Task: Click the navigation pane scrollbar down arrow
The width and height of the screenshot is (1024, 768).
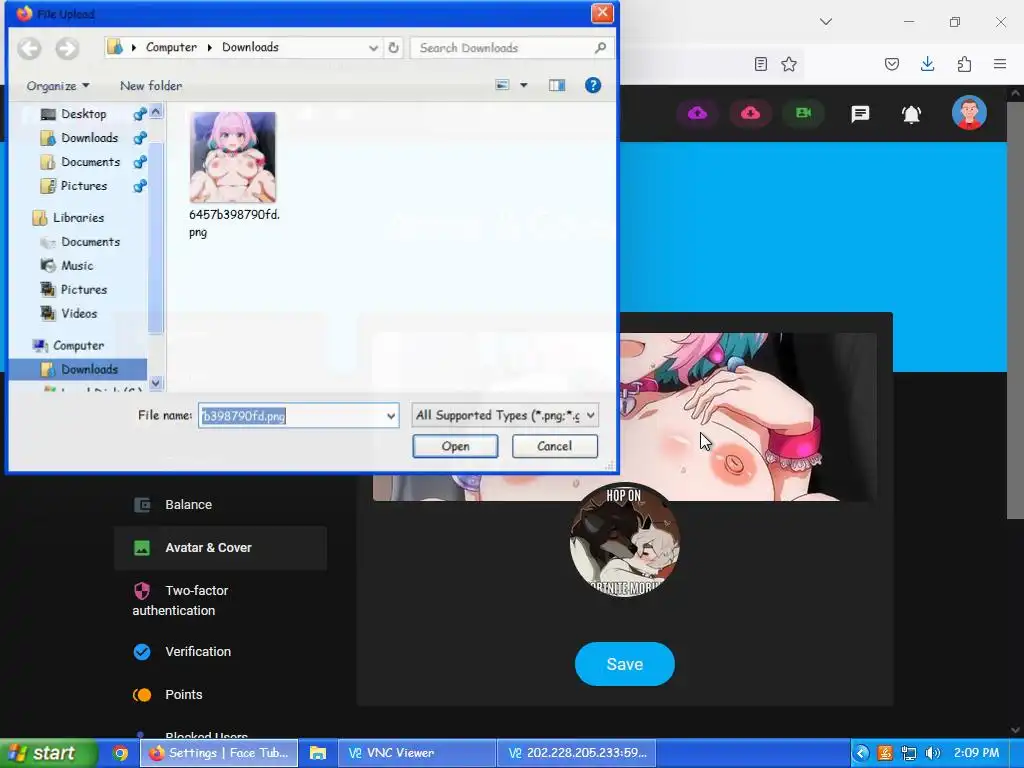Action: pos(155,383)
